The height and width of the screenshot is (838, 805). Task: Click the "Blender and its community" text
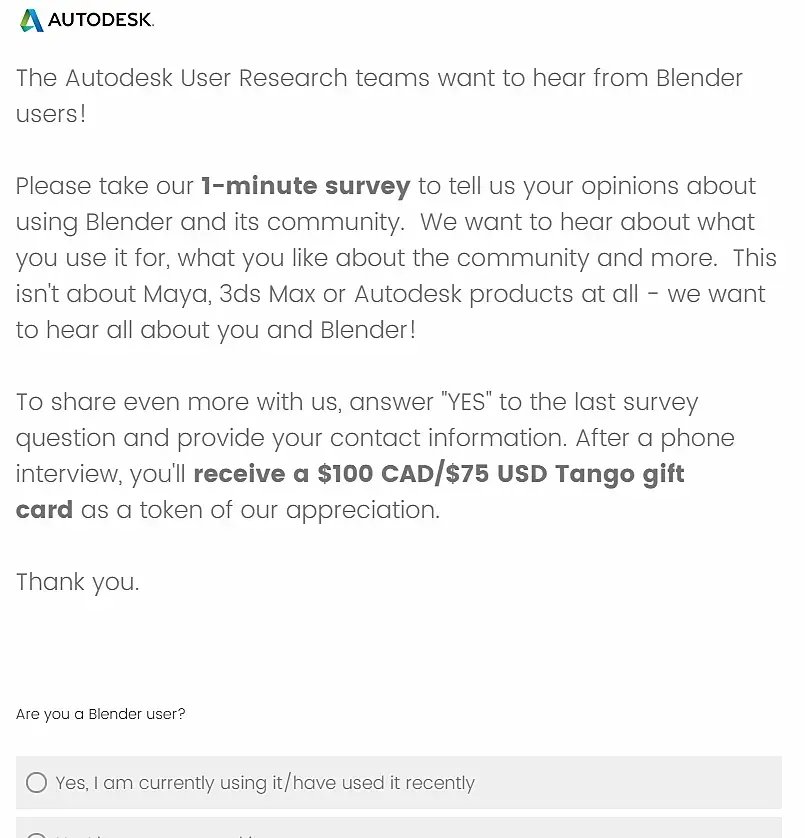243,222
